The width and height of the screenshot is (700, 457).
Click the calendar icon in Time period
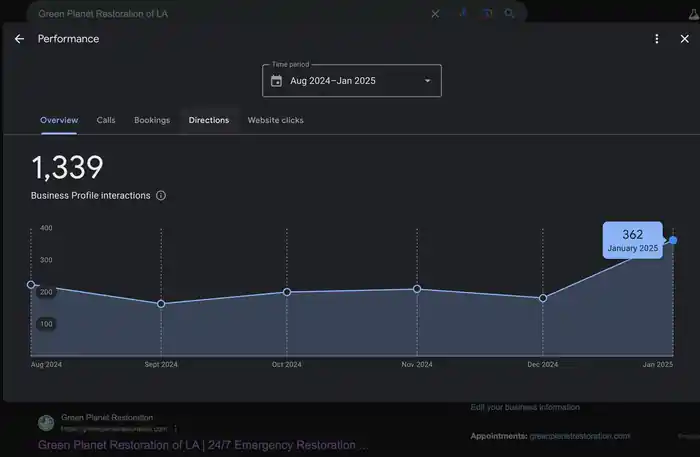276,81
